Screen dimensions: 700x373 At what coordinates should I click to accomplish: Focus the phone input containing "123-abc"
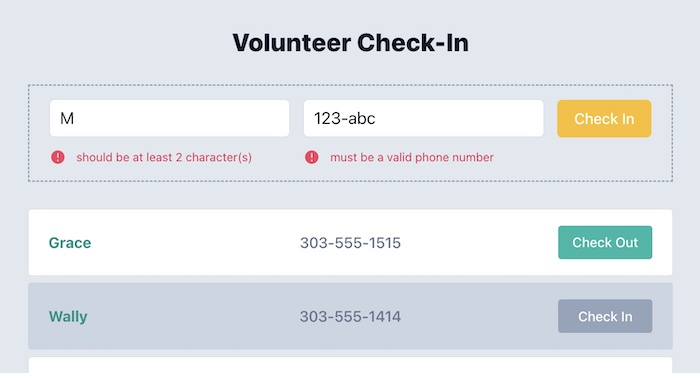pos(424,118)
